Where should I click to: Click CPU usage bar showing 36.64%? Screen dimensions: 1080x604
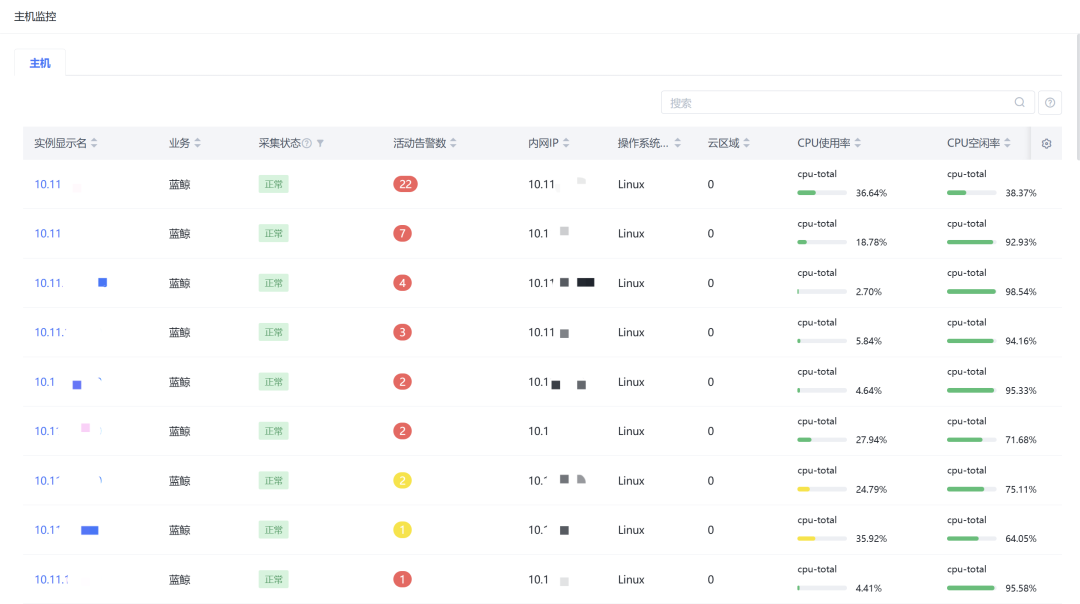pyautogui.click(x=822, y=193)
